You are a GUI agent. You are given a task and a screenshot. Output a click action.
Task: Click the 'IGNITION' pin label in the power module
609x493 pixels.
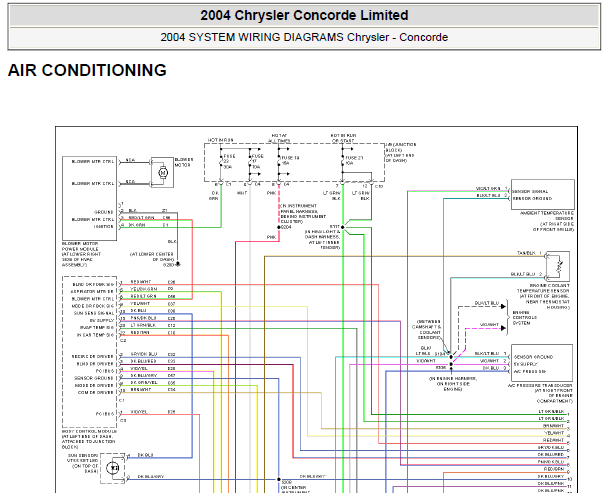[x=104, y=226]
